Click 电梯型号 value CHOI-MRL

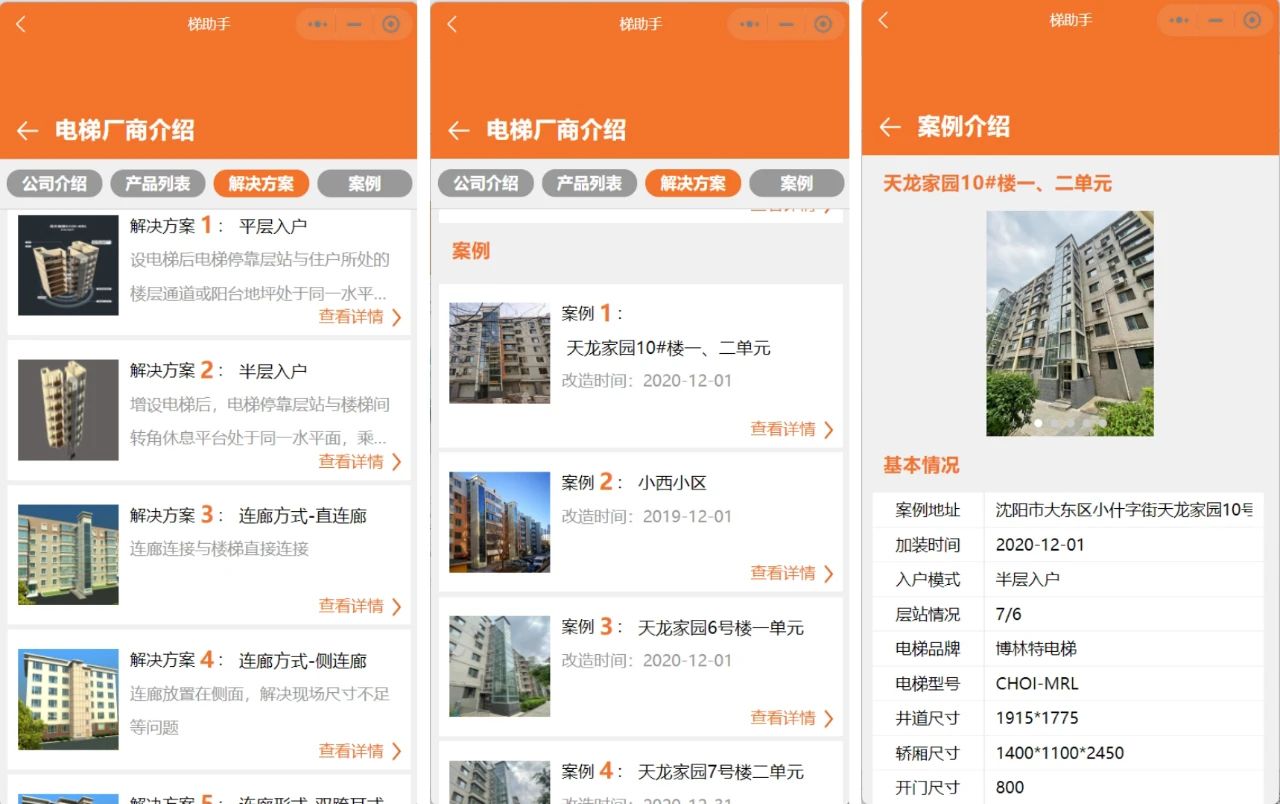[1037, 684]
